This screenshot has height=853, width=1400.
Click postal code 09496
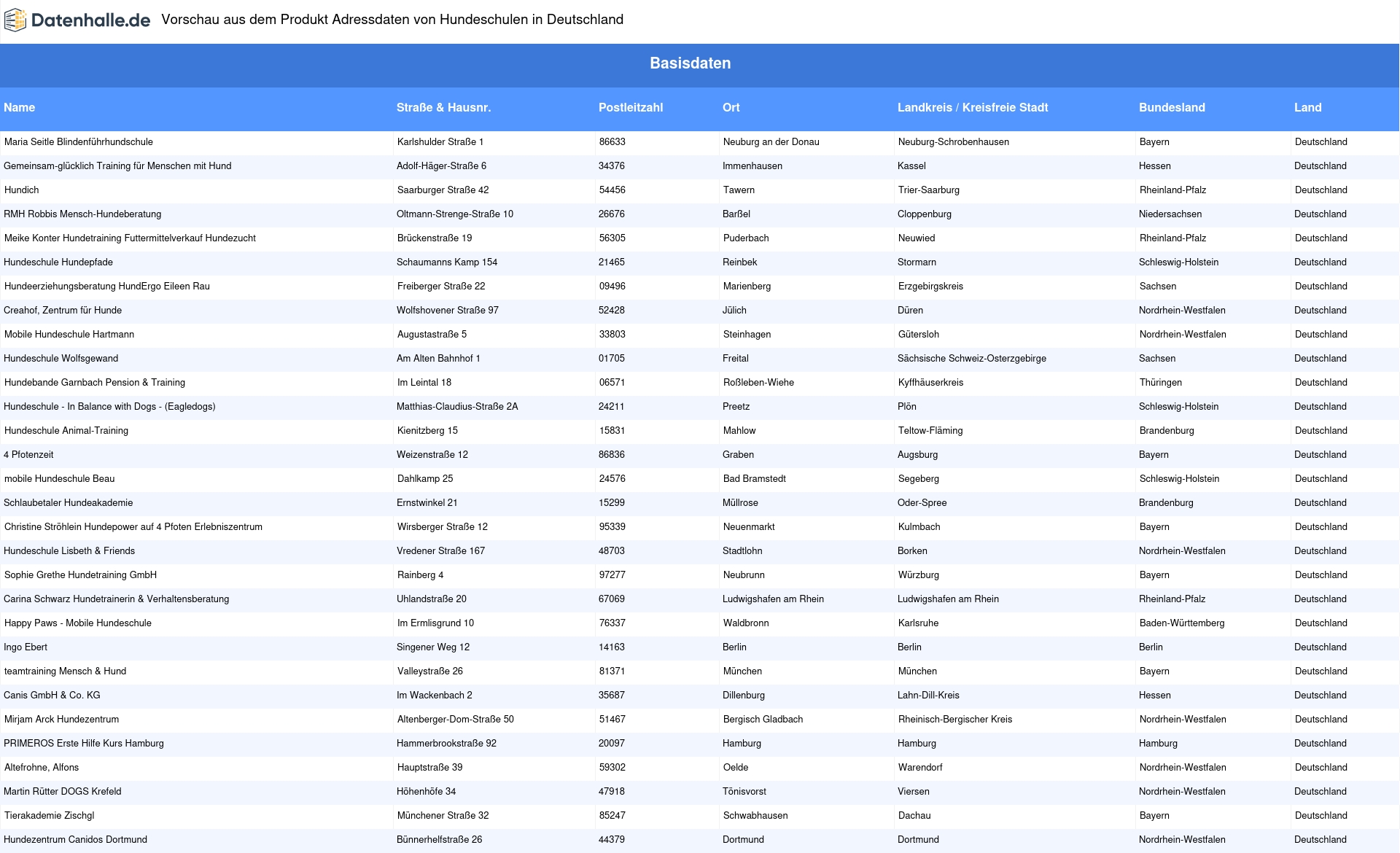(x=612, y=287)
